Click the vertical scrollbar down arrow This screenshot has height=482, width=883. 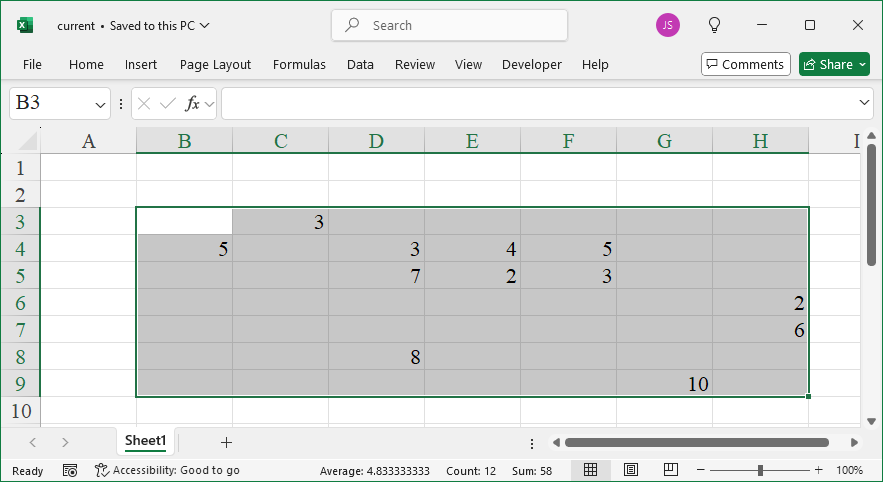coord(872,421)
